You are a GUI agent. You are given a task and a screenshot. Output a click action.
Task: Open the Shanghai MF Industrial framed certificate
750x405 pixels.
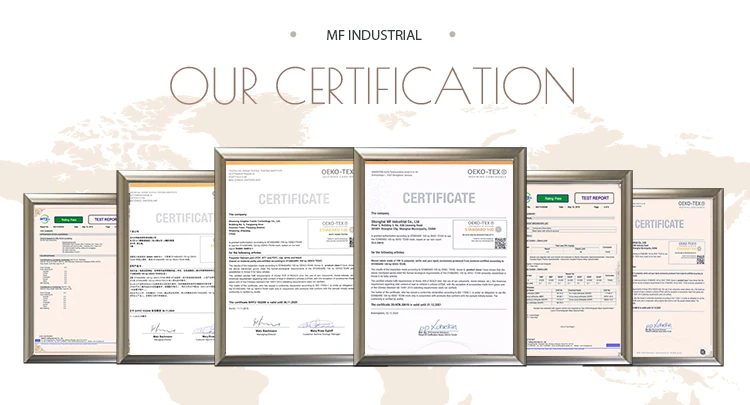[x=440, y=257]
